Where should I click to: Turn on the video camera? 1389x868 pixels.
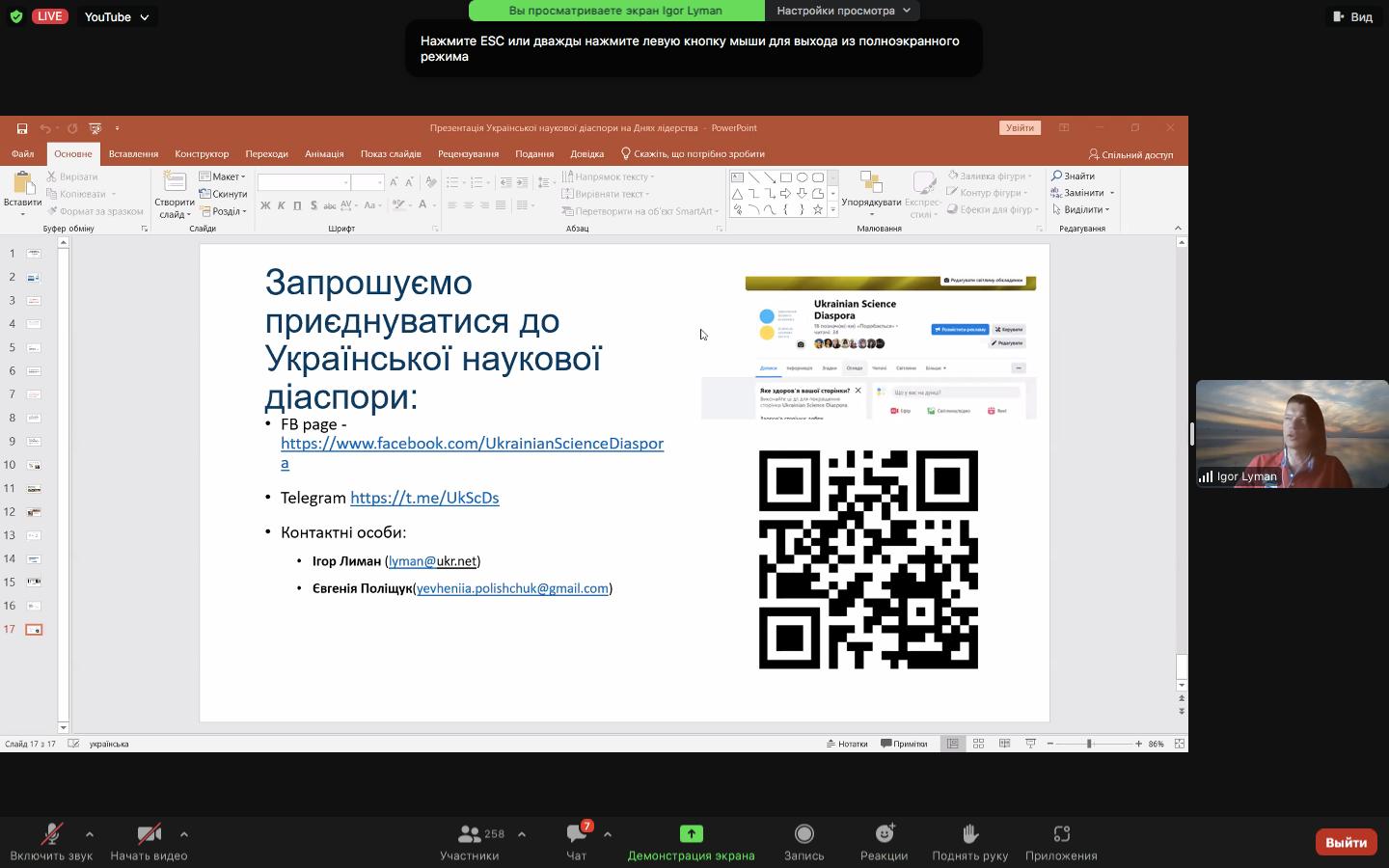click(x=149, y=834)
